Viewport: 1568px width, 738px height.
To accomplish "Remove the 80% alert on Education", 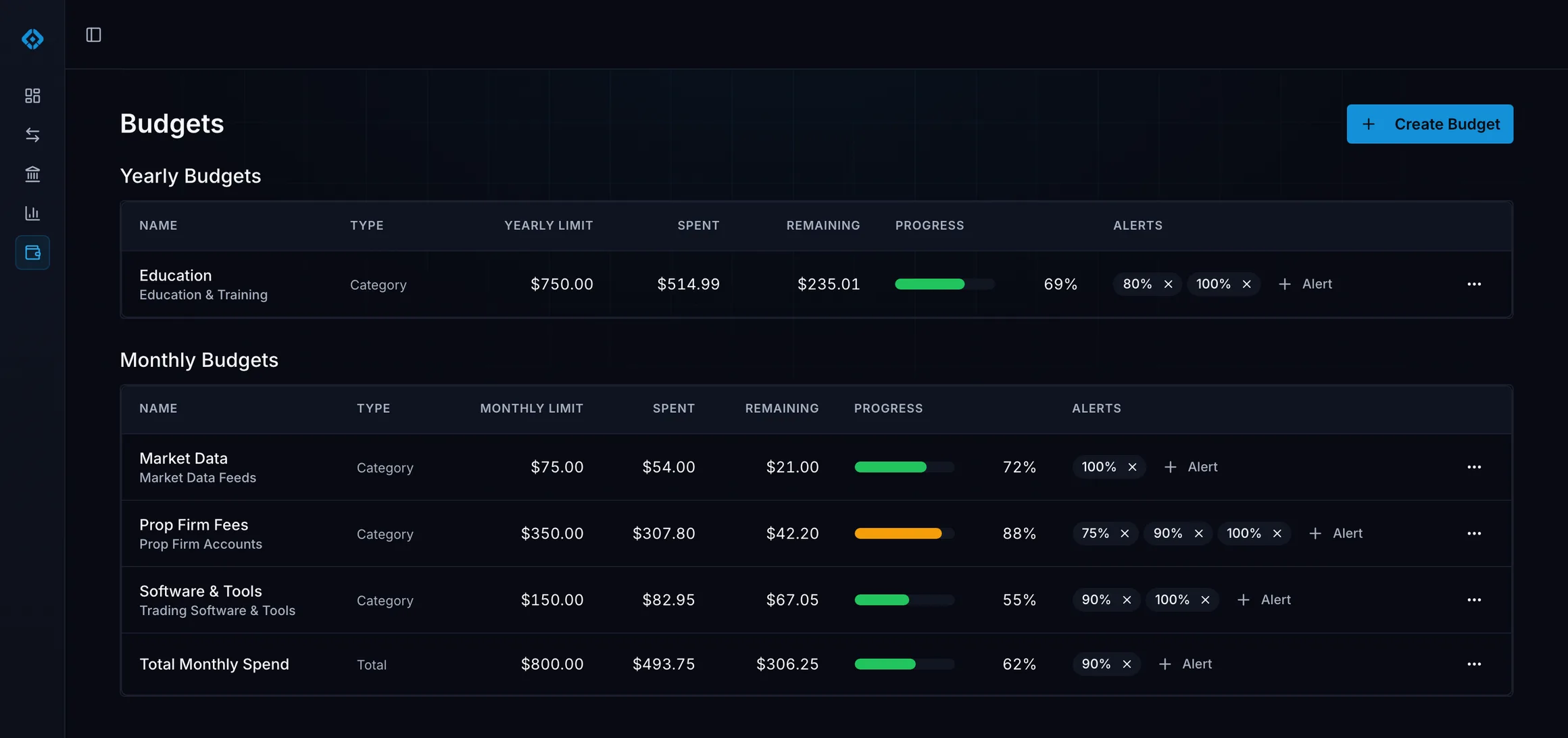I will tap(1168, 284).
